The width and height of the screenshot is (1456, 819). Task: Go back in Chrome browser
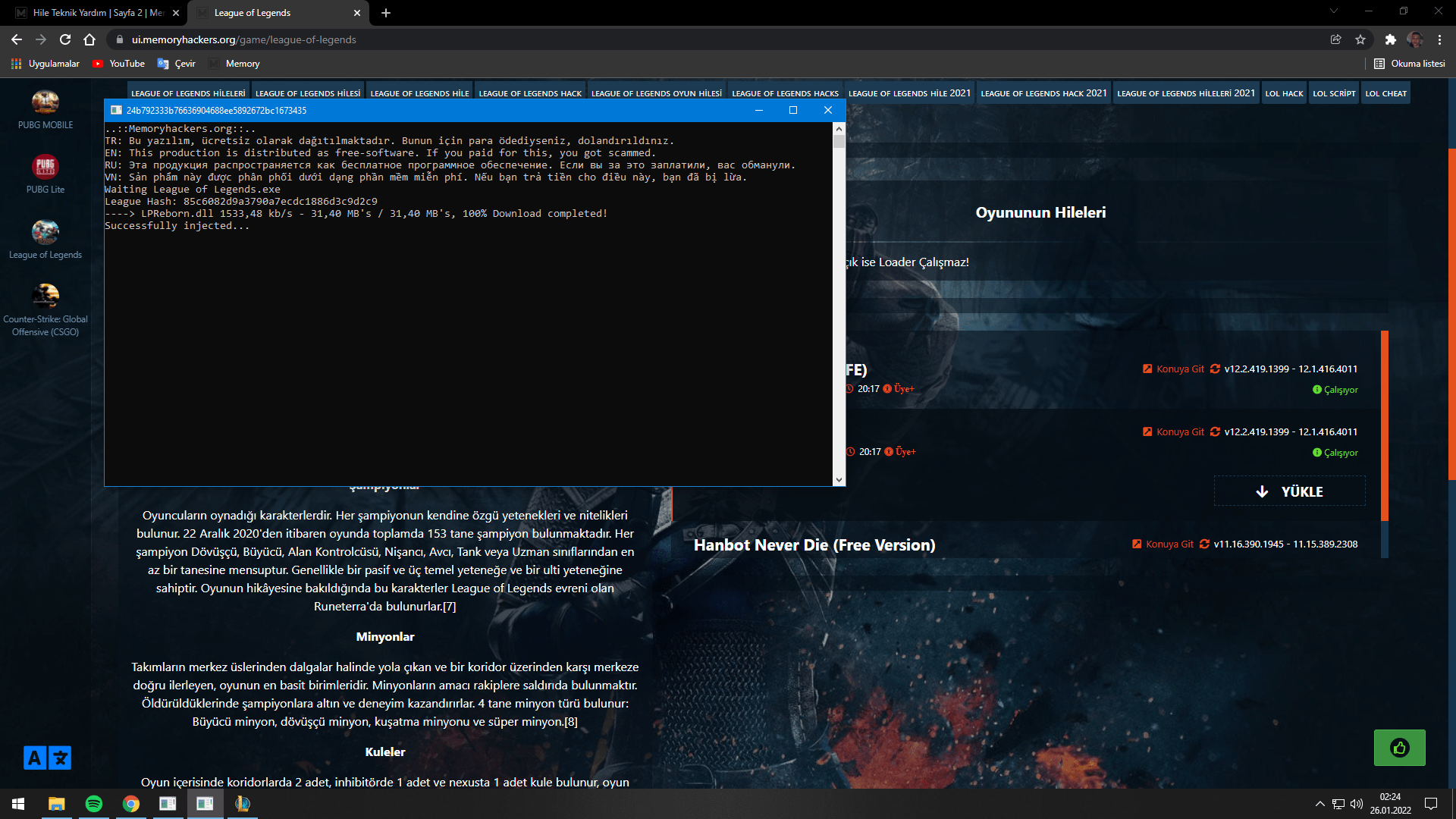[17, 39]
